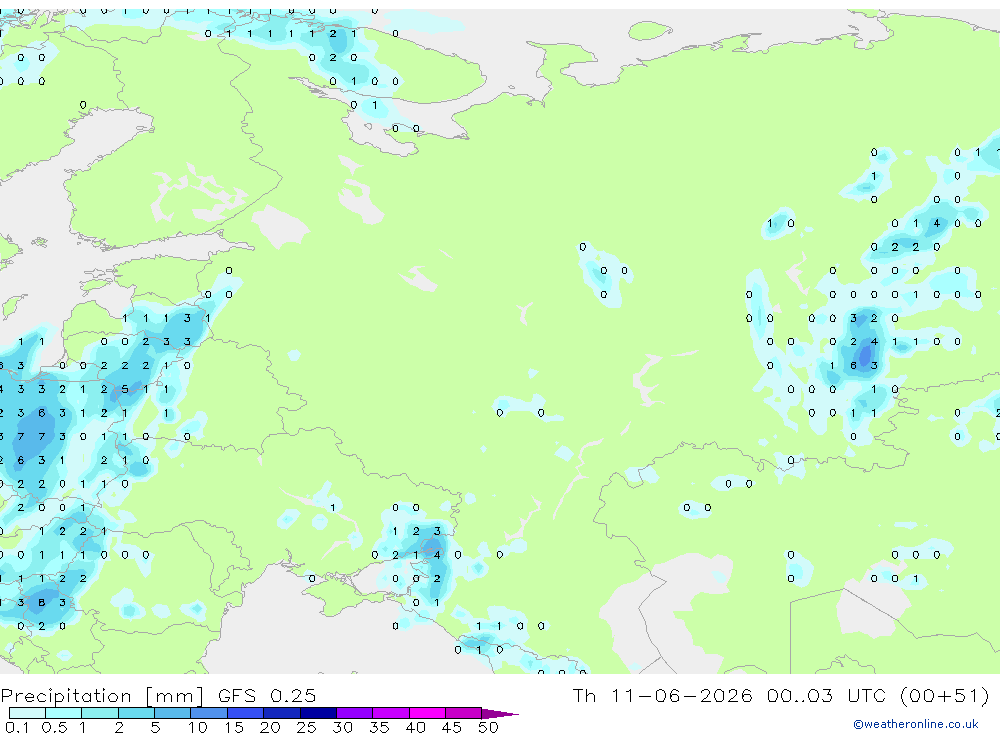Select the 1–2 mm turquoise legend swatch
The width and height of the screenshot is (1000, 733).
pos(99,713)
